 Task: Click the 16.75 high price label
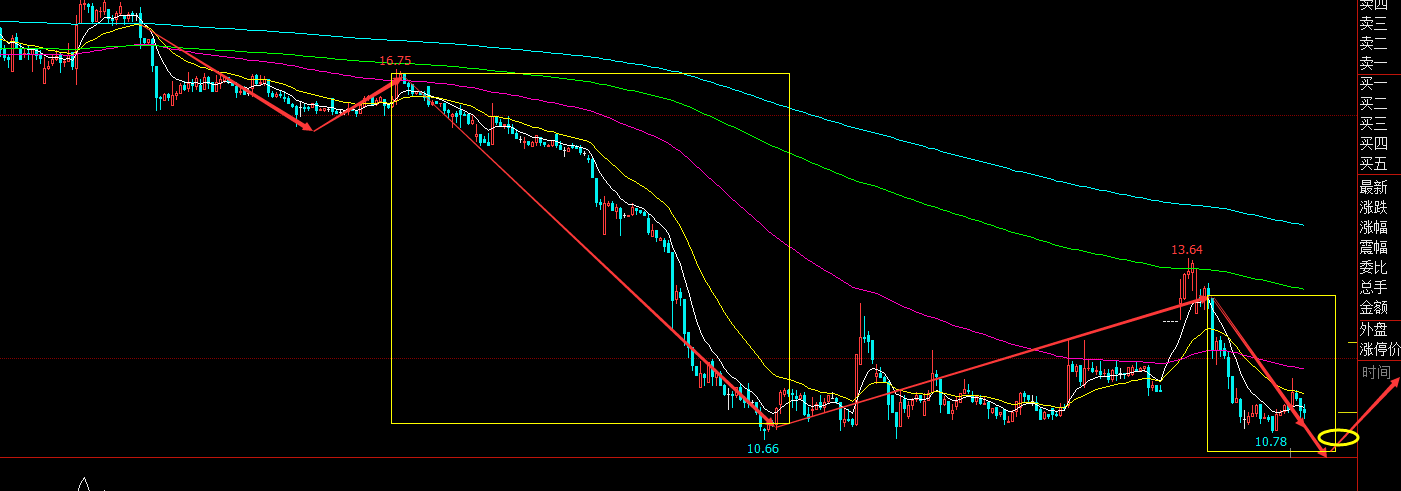(394, 62)
